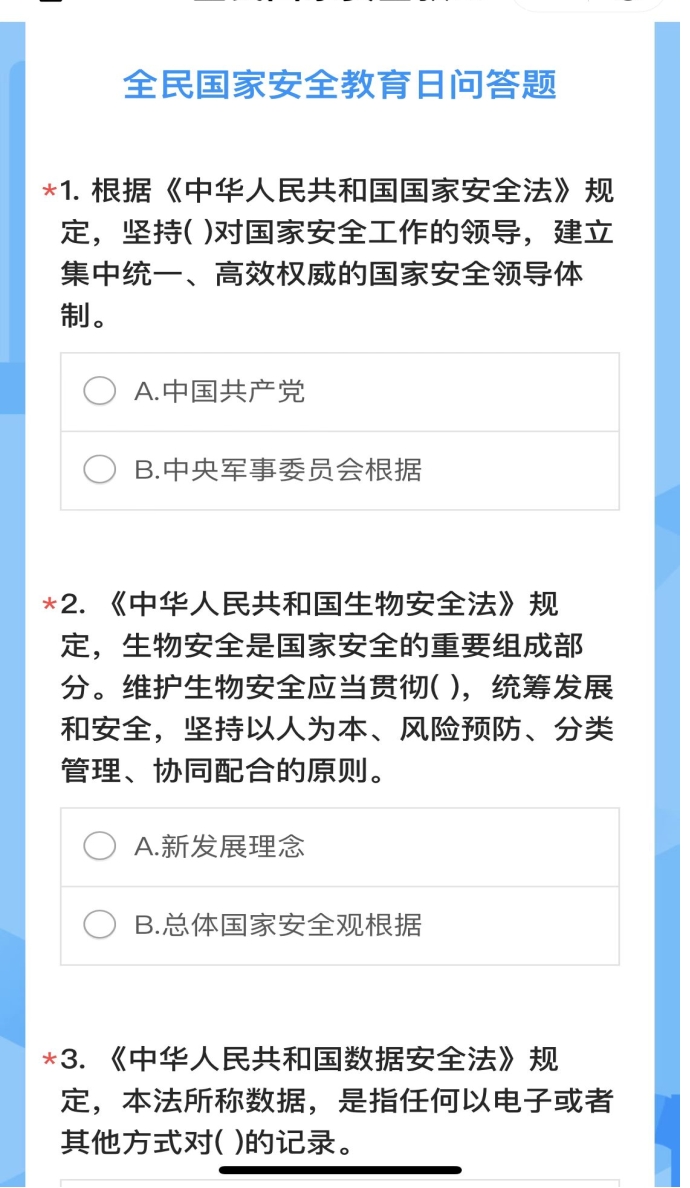
Task: Tap the black home indicator bar
Action: pyautogui.click(x=340, y=1169)
